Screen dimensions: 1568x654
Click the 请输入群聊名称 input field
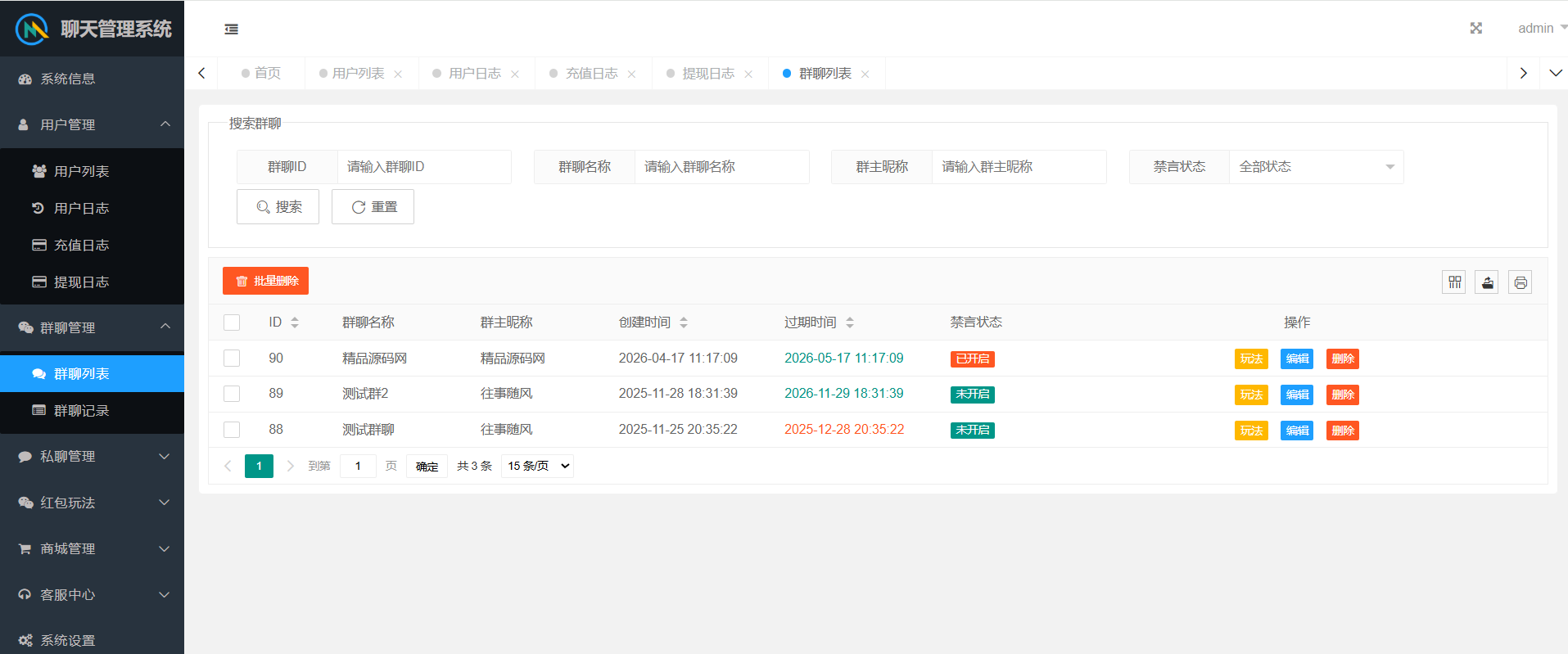721,167
